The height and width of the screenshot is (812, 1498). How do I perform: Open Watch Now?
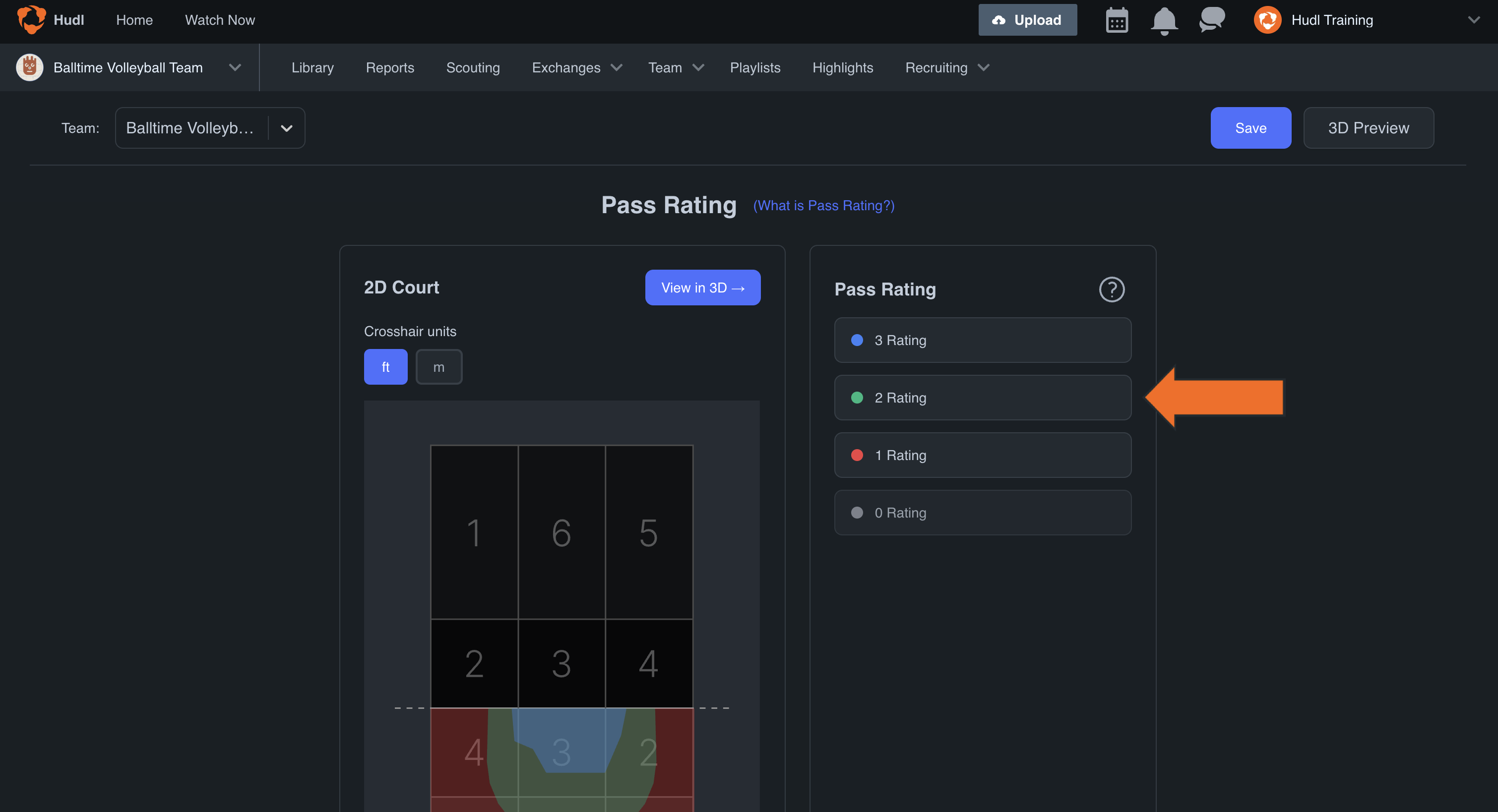[x=220, y=20]
